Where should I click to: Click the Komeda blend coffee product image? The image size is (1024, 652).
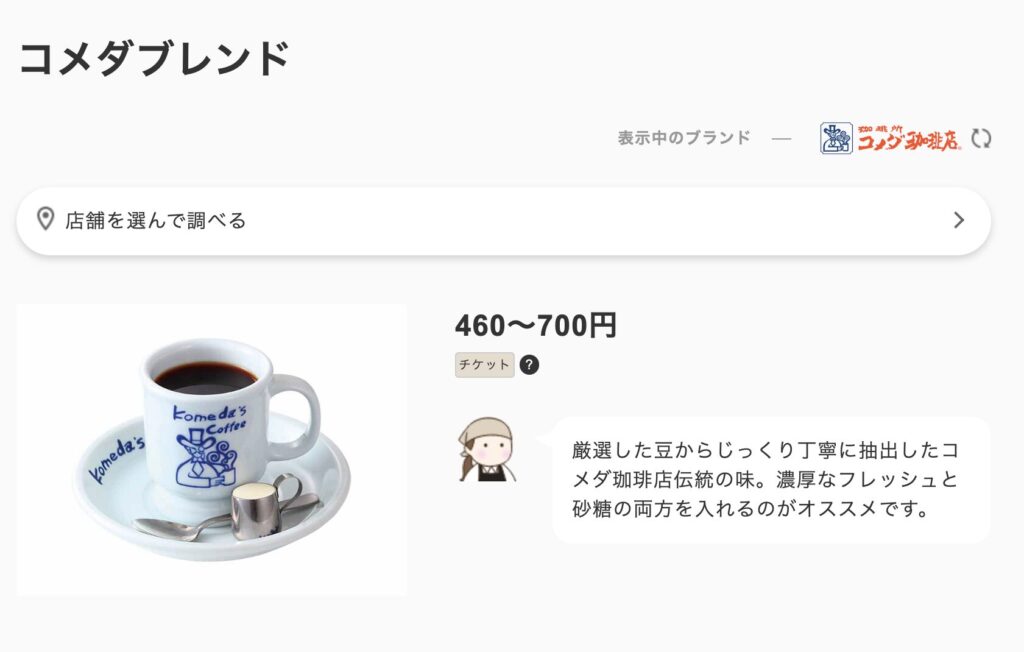[212, 449]
